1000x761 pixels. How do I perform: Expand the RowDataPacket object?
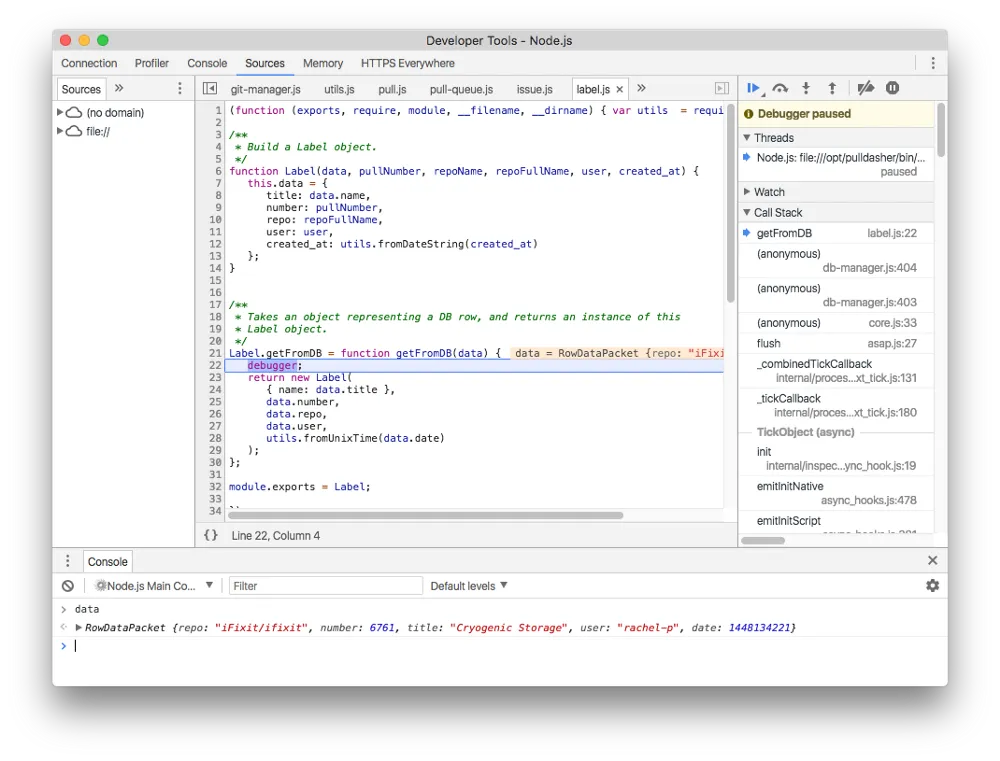[x=78, y=628]
